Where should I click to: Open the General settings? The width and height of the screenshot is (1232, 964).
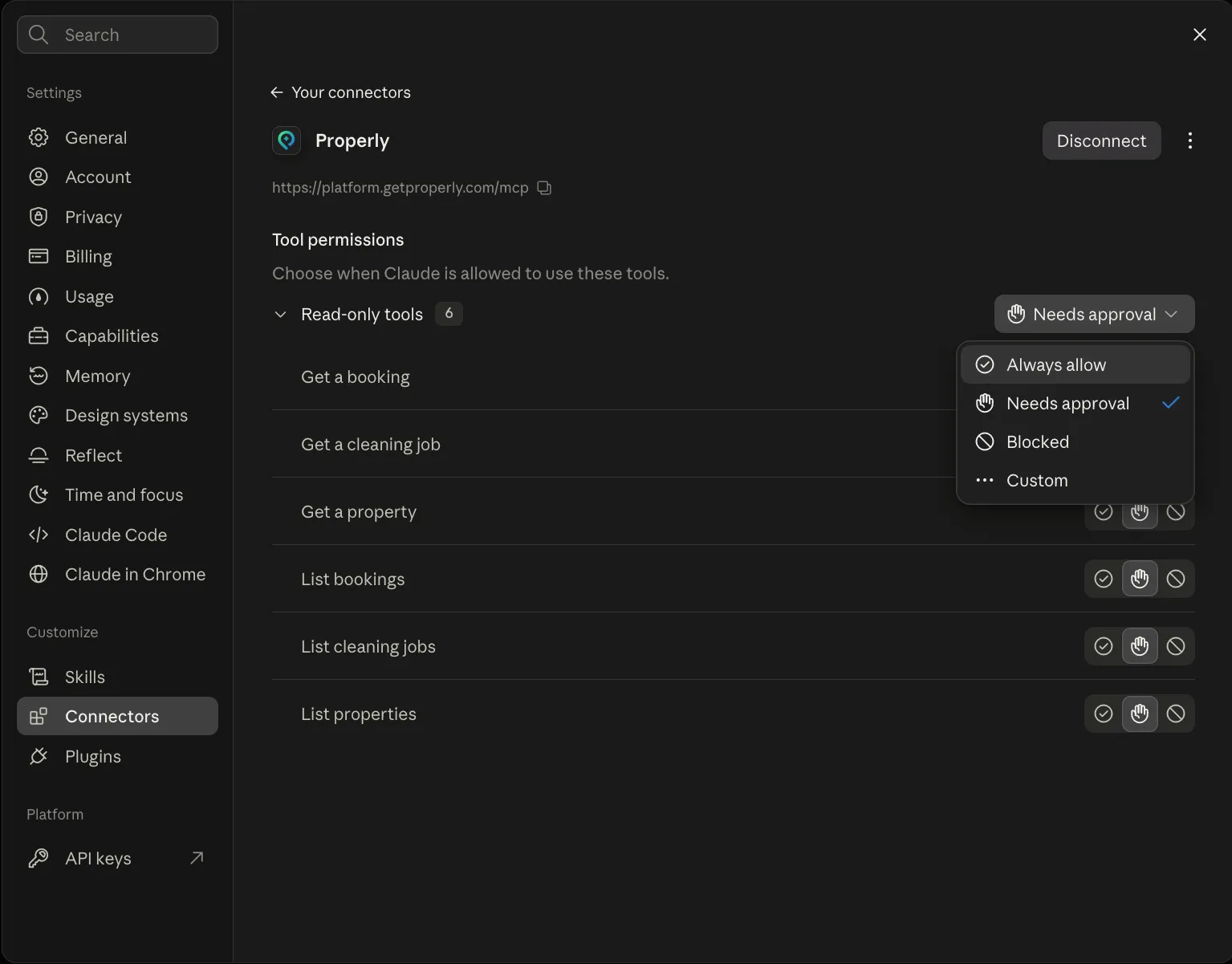pyautogui.click(x=117, y=137)
